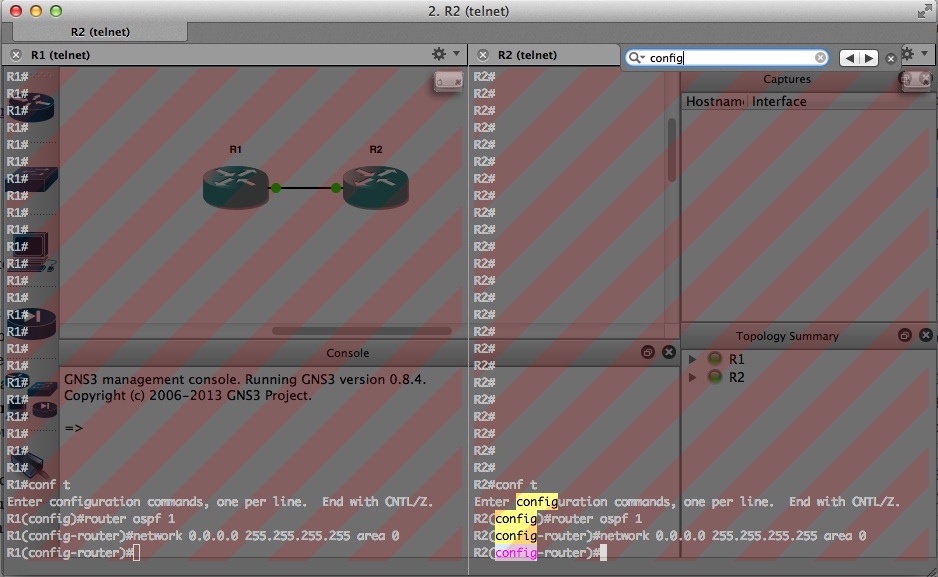Screen dimensions: 938x577
Task: Go to previous search match
Action: [849, 58]
